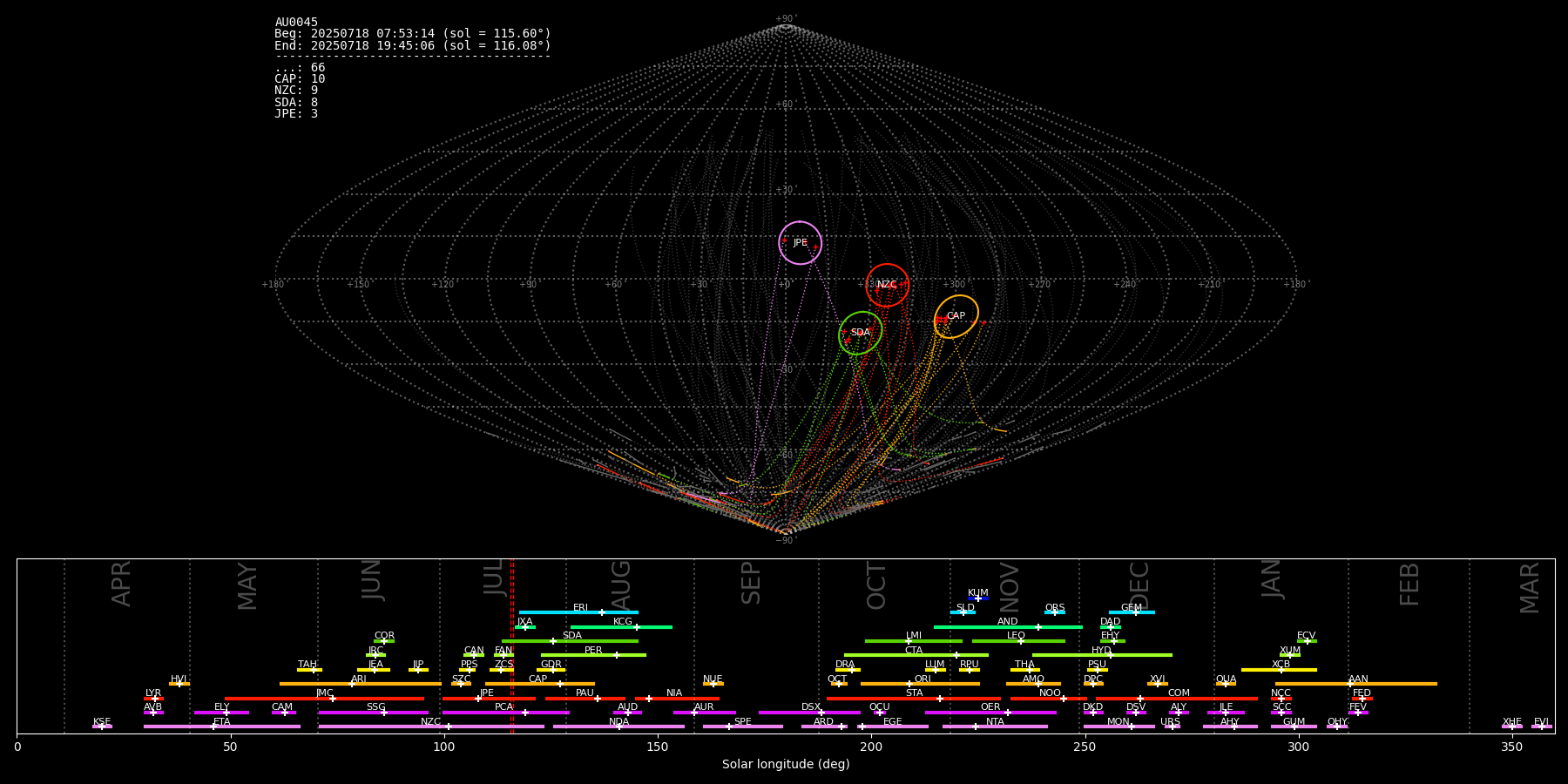Select the OER shower bar in the timeline

(990, 713)
